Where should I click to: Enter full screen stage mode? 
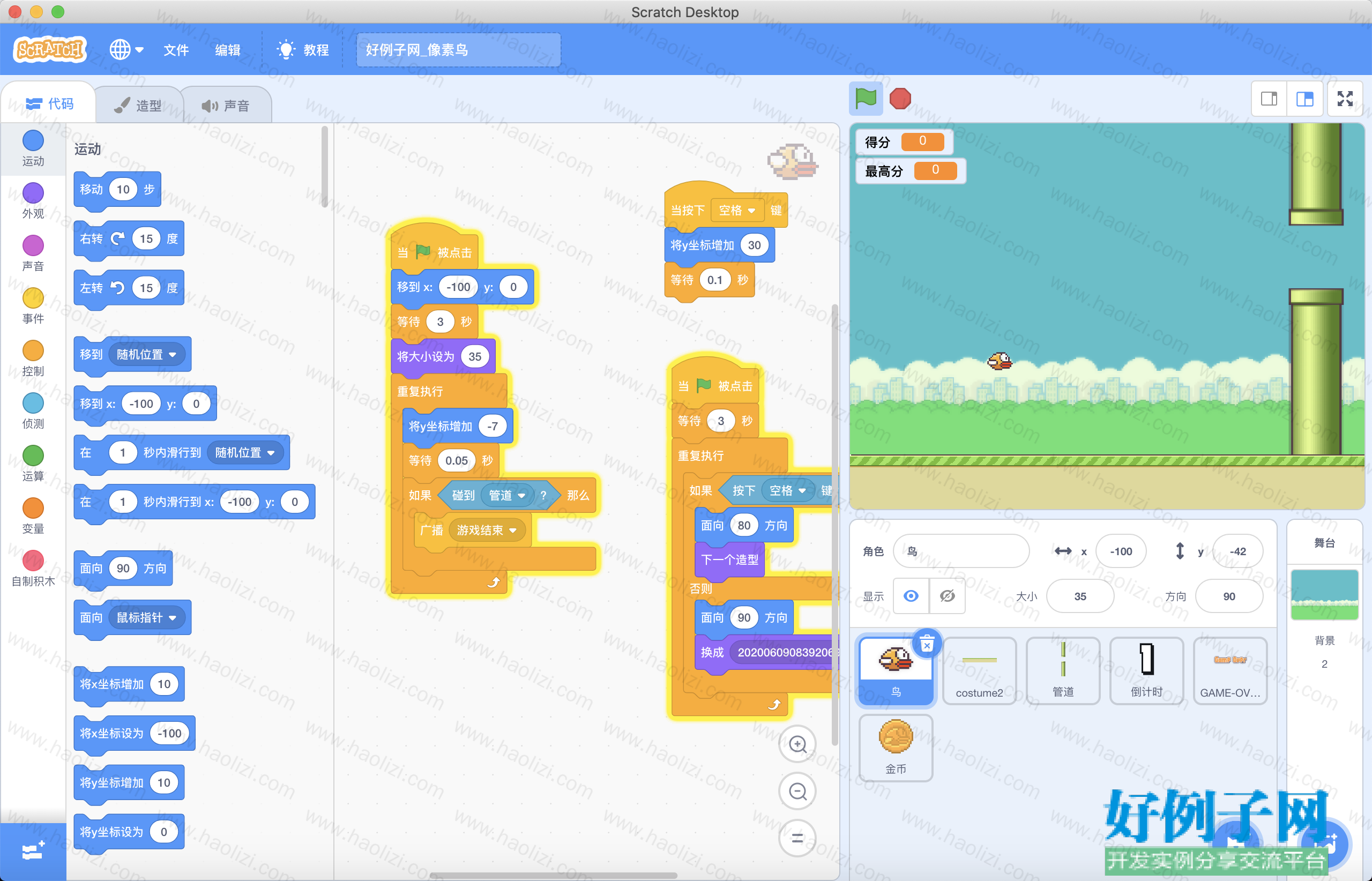click(1345, 99)
